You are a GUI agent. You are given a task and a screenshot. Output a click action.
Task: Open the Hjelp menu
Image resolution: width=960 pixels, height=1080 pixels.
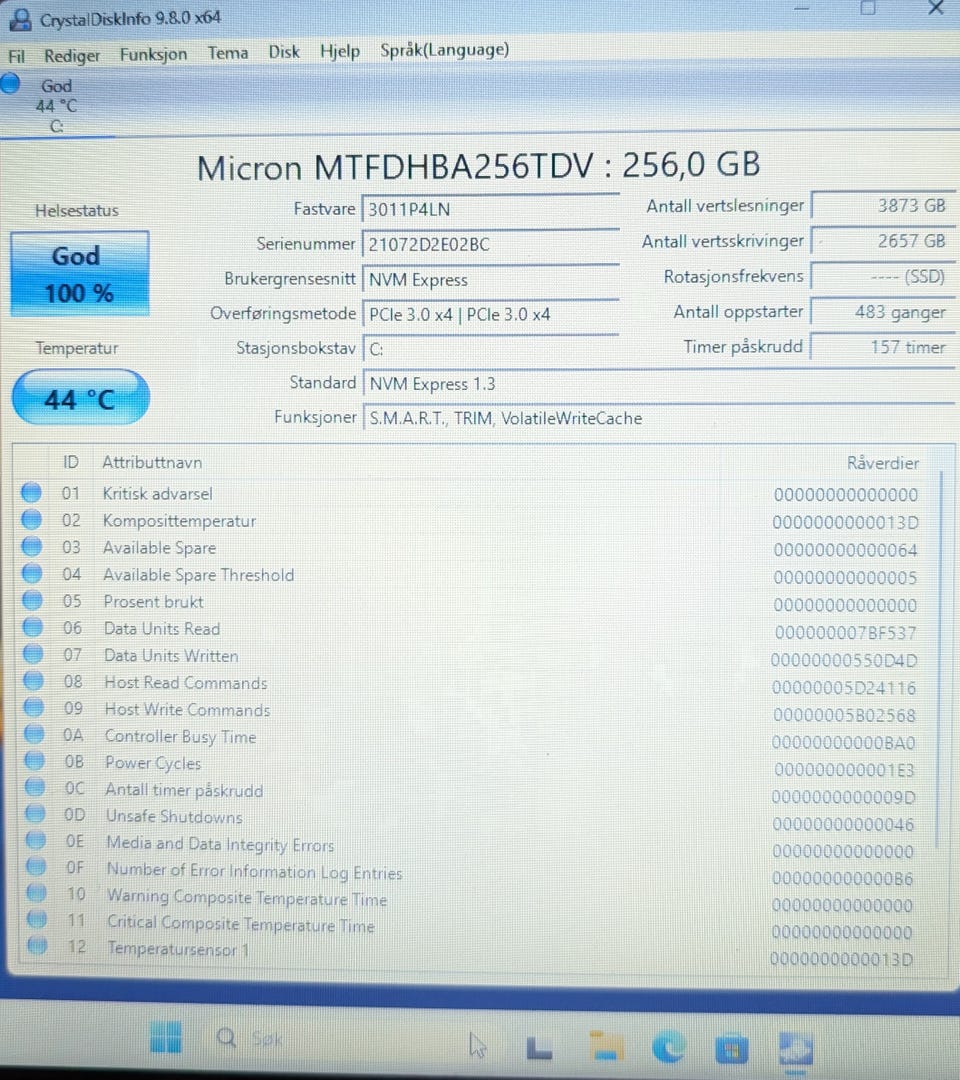coord(340,51)
